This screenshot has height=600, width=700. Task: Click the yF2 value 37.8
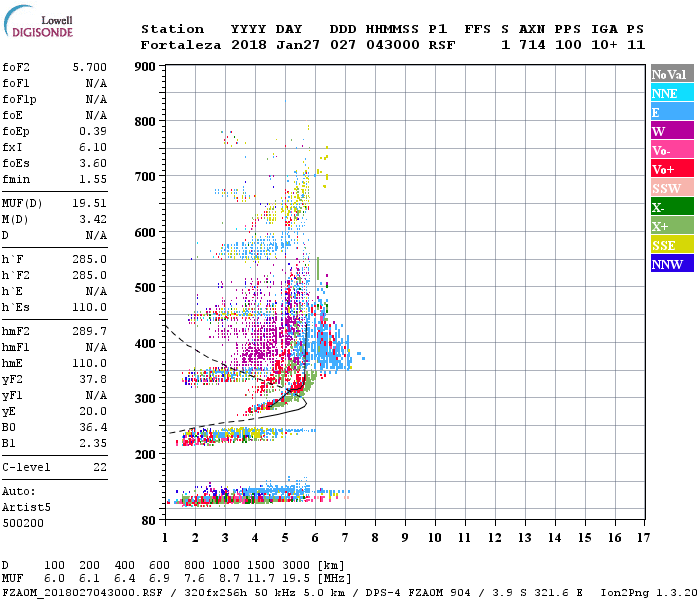click(x=93, y=379)
